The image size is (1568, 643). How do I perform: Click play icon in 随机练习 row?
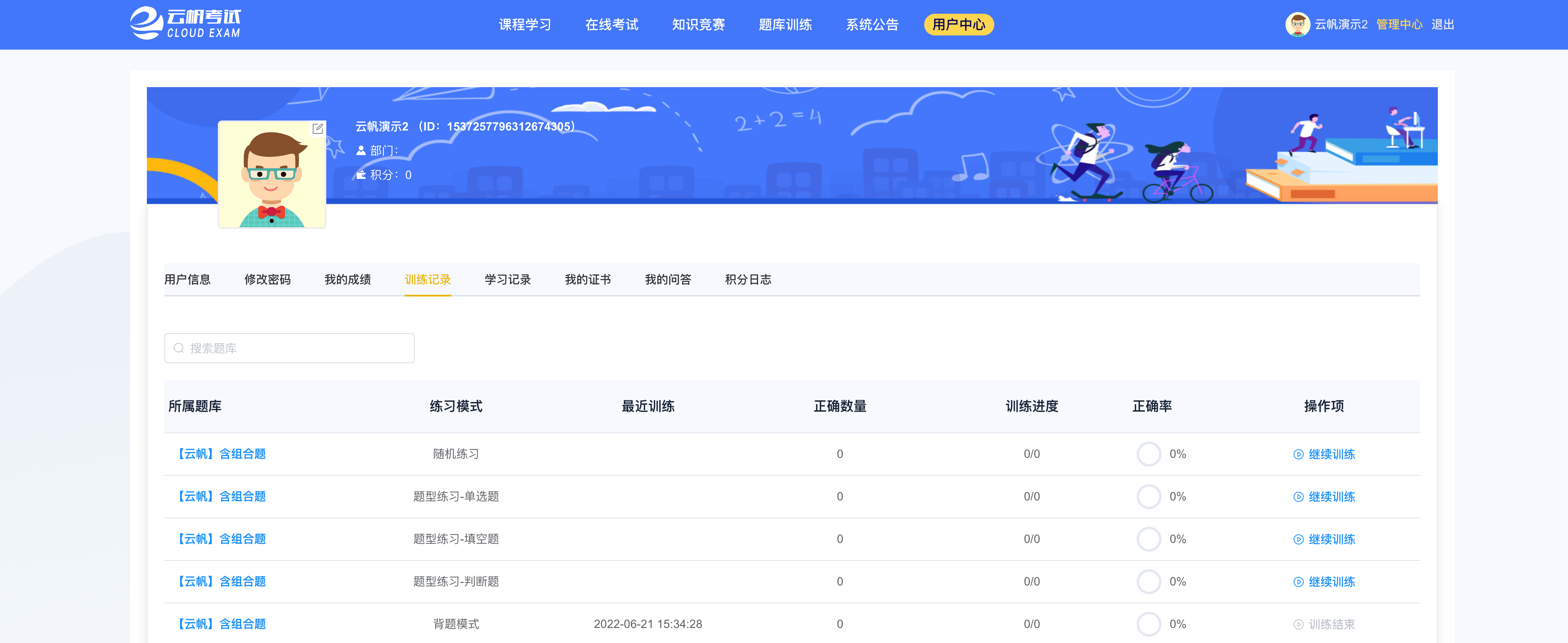click(1298, 455)
